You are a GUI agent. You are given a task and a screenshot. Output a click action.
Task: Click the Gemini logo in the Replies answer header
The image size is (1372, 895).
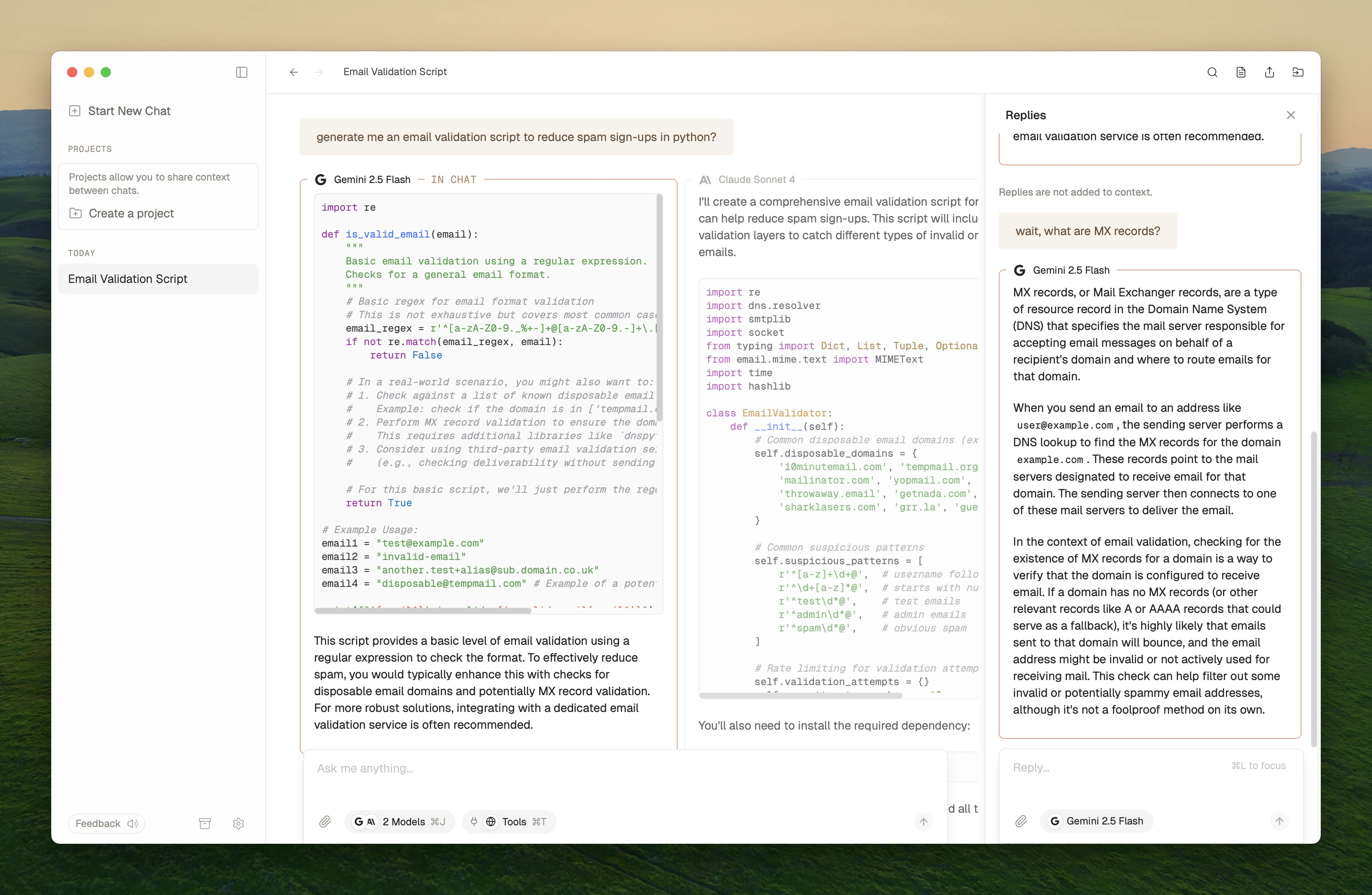coord(1020,270)
